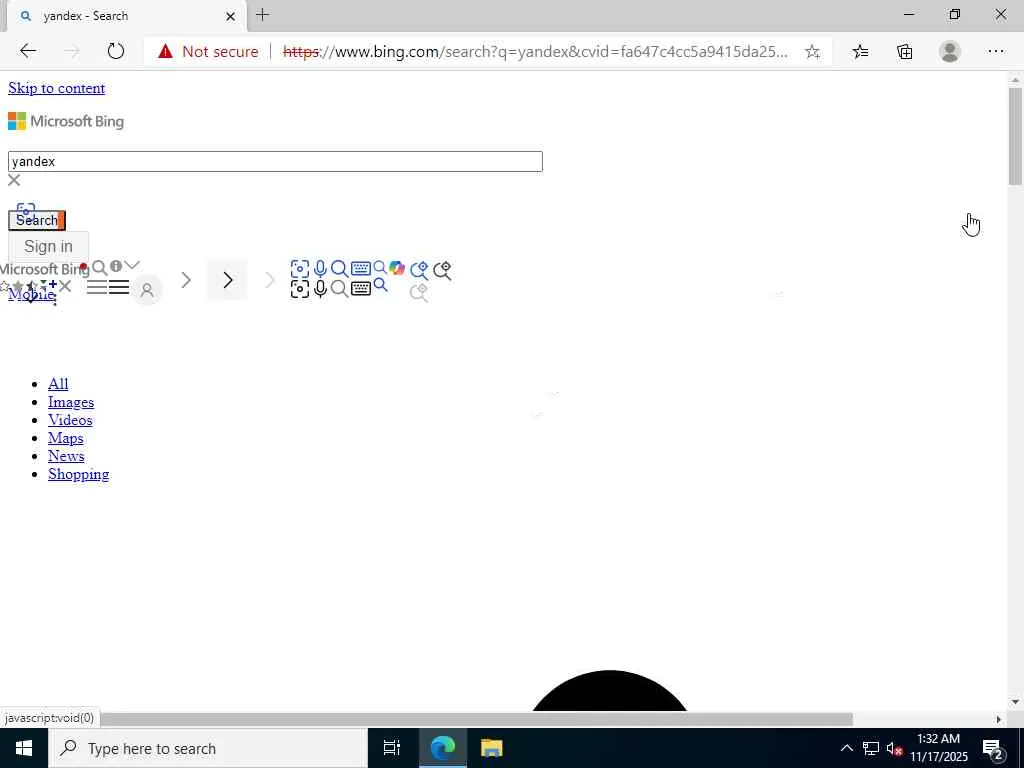
Task: Click the black visual search camera icon
Action: pyautogui.click(x=300, y=289)
